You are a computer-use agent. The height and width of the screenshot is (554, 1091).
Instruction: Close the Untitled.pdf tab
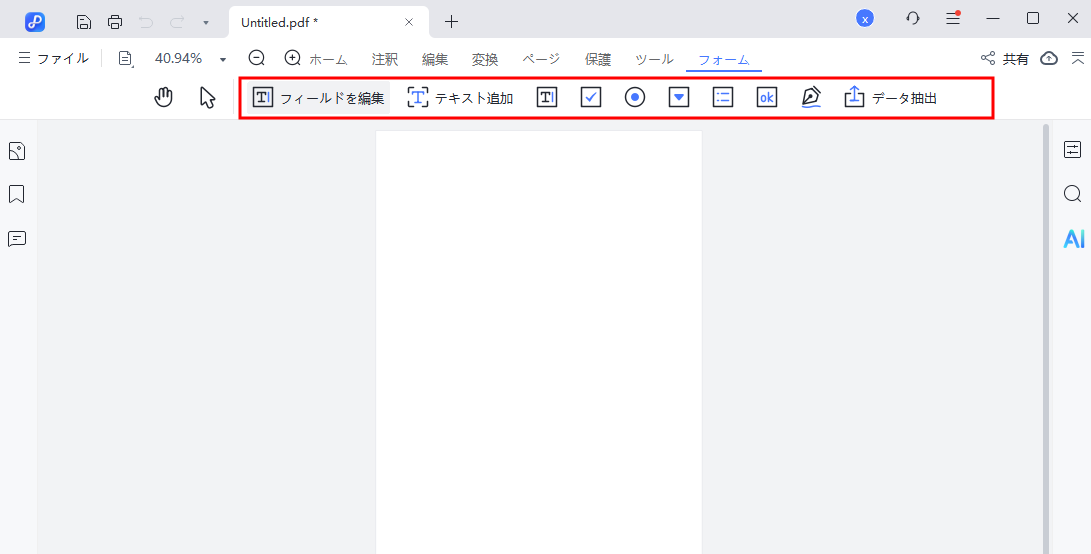(x=409, y=22)
